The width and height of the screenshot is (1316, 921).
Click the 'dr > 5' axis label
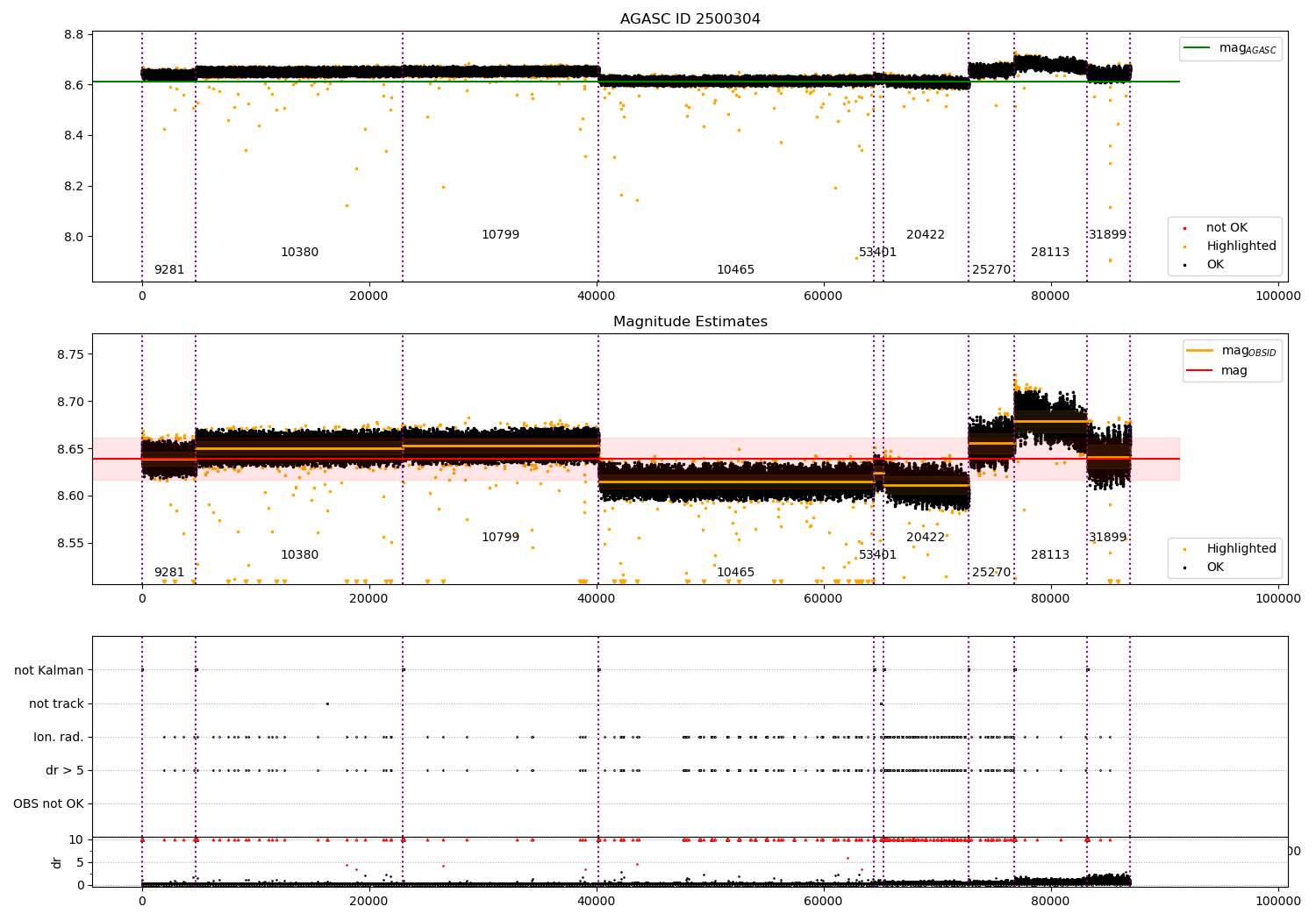(65, 771)
